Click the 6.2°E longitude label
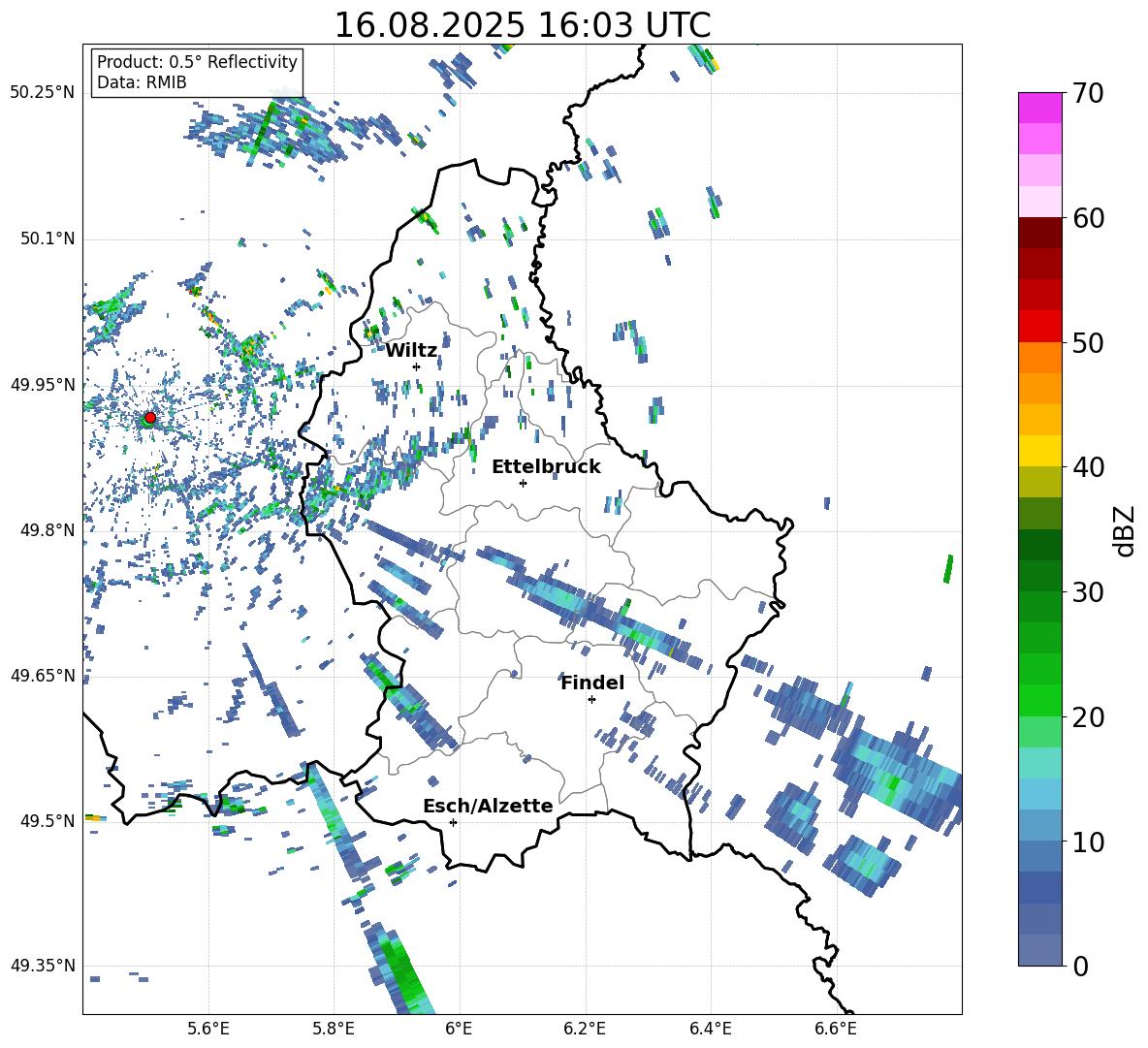 point(585,1029)
